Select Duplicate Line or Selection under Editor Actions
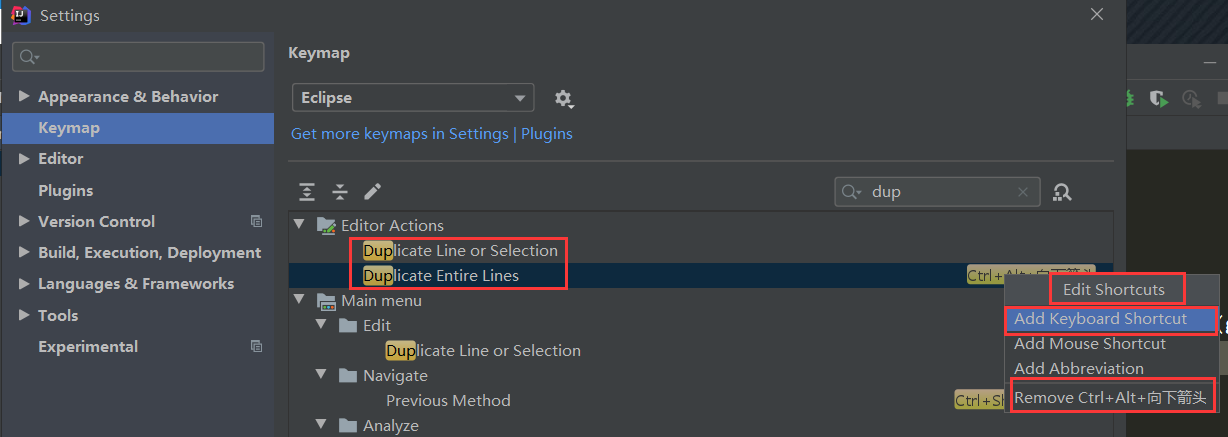Viewport: 1228px width, 437px height. [x=460, y=250]
